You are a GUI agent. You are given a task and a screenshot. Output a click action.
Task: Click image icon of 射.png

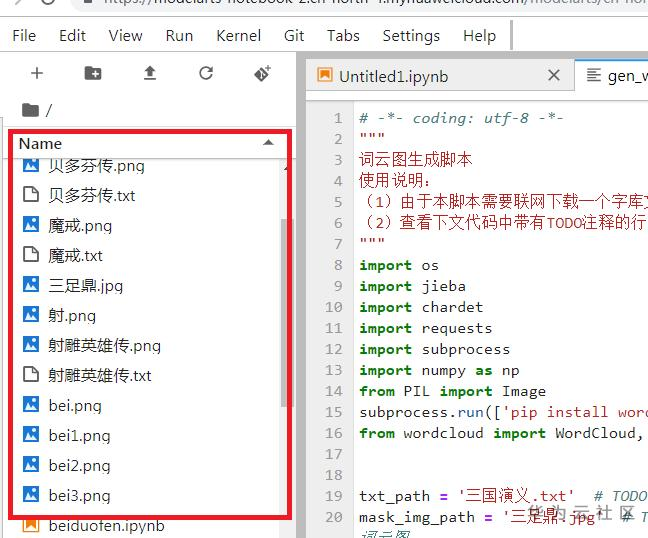(31, 314)
